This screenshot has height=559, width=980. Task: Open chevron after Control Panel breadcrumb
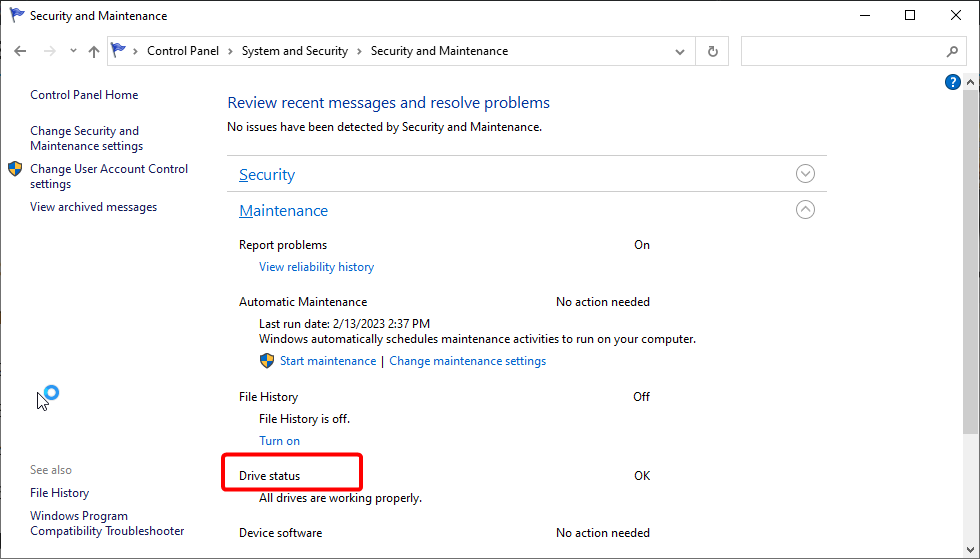coord(229,51)
